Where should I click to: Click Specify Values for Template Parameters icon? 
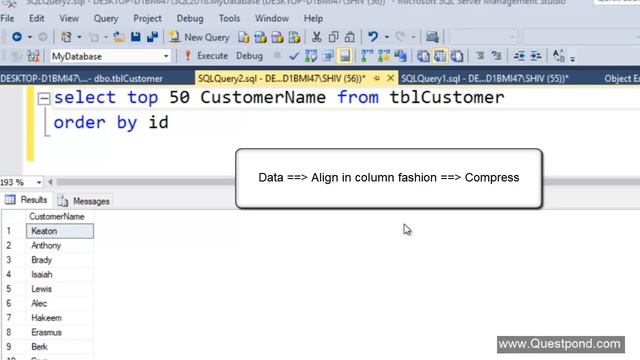(x=558, y=56)
